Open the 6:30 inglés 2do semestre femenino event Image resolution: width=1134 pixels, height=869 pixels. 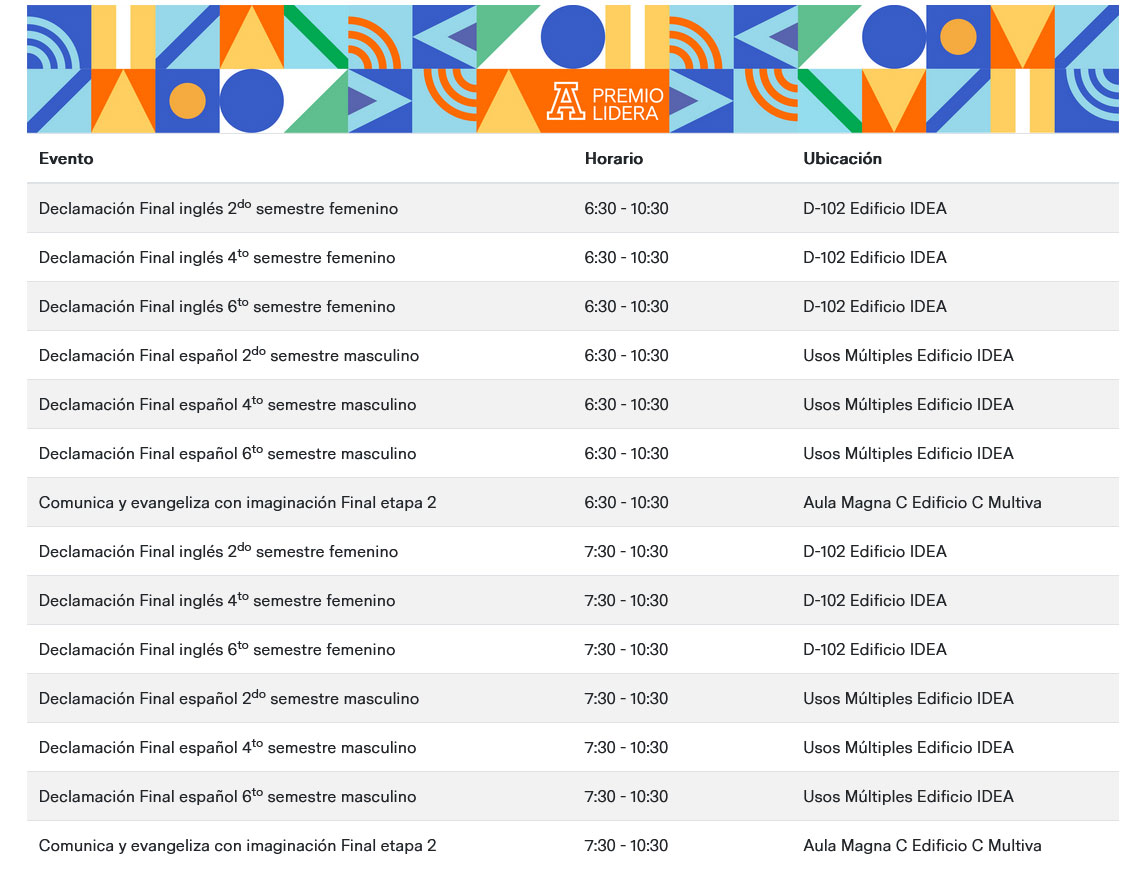click(x=218, y=207)
